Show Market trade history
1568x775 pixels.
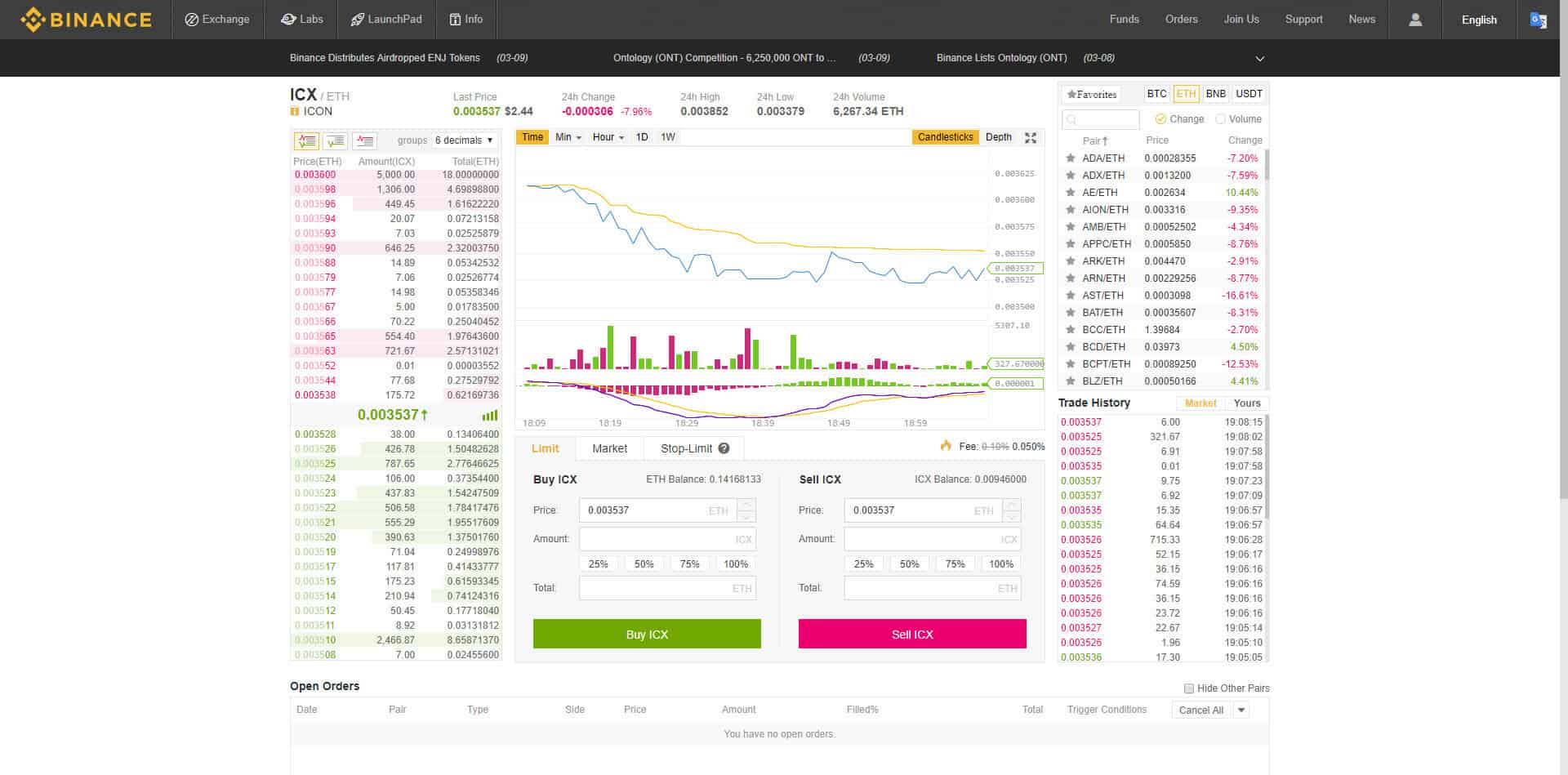coord(1200,403)
